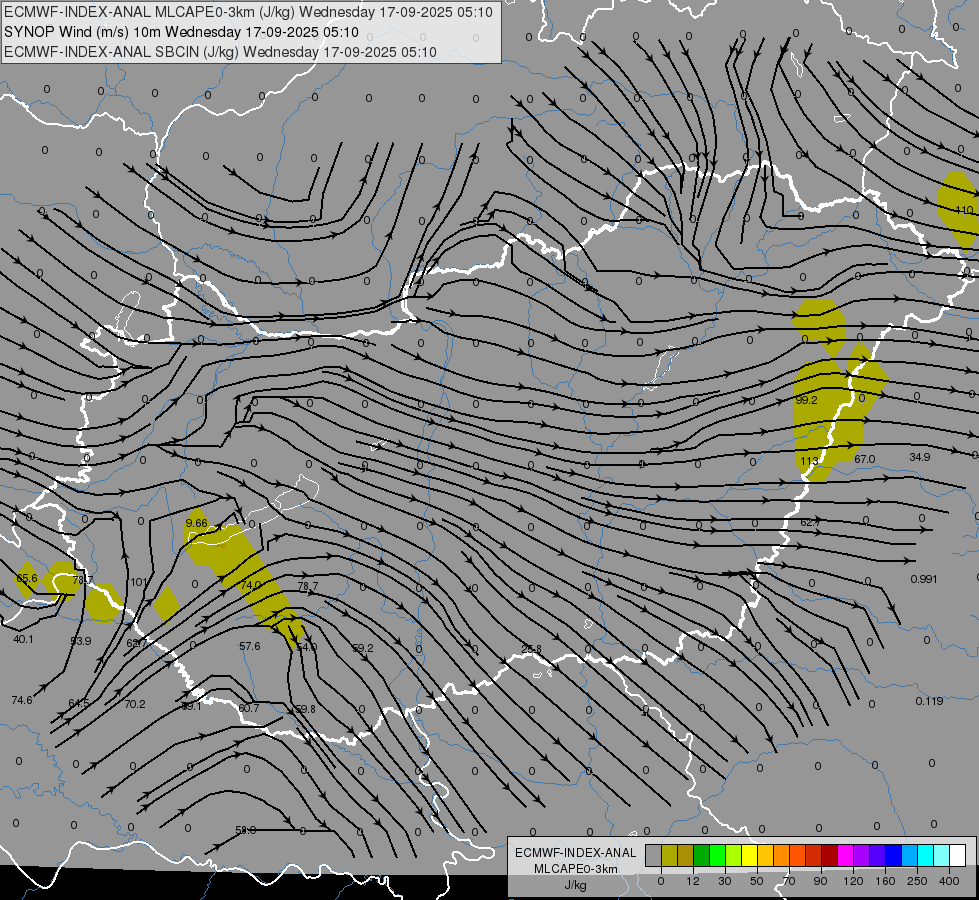Choose the bright cyan legend swatch
The width and height of the screenshot is (979, 900).
925,855
